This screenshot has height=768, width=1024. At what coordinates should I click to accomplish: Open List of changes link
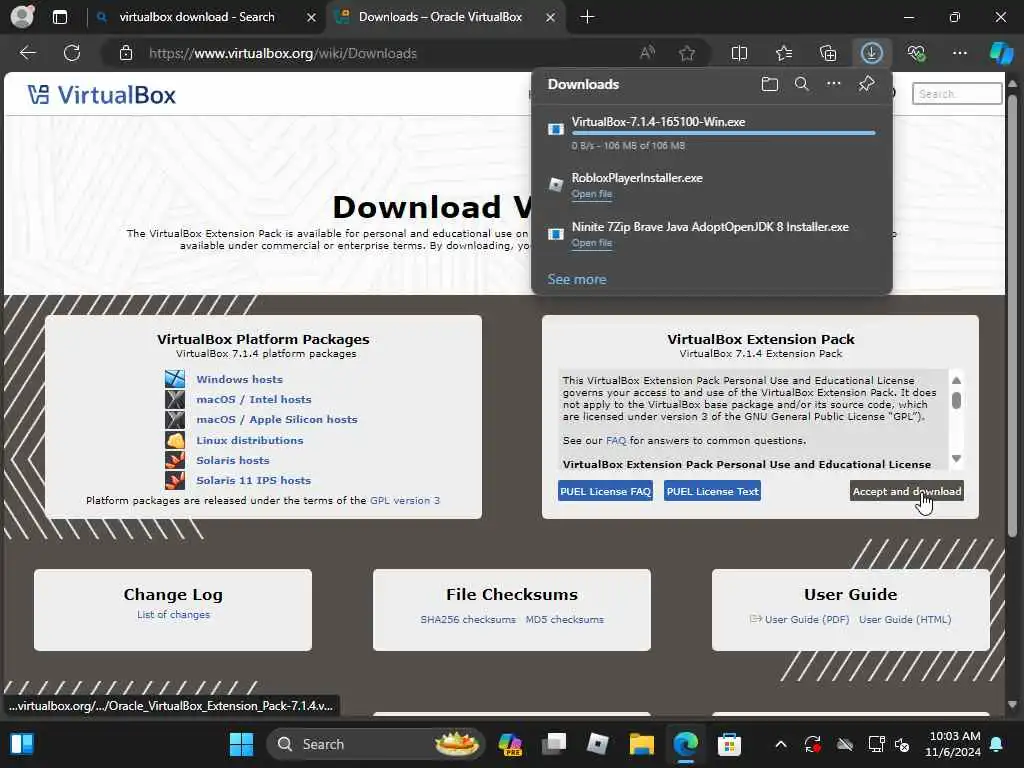pos(173,615)
